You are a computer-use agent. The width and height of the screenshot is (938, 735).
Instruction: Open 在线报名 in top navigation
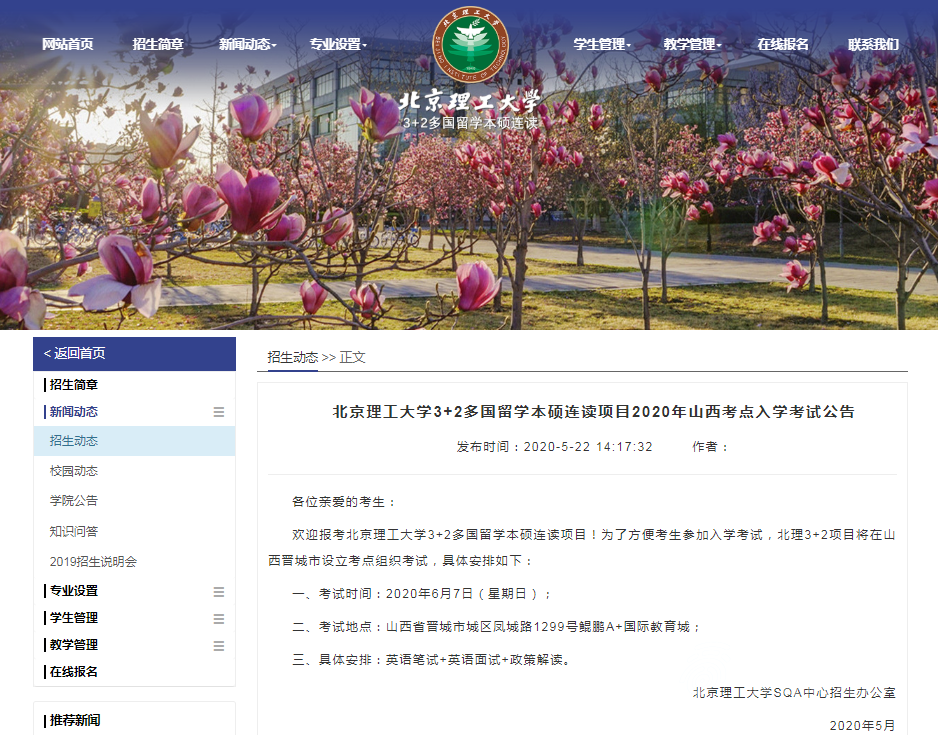click(783, 44)
